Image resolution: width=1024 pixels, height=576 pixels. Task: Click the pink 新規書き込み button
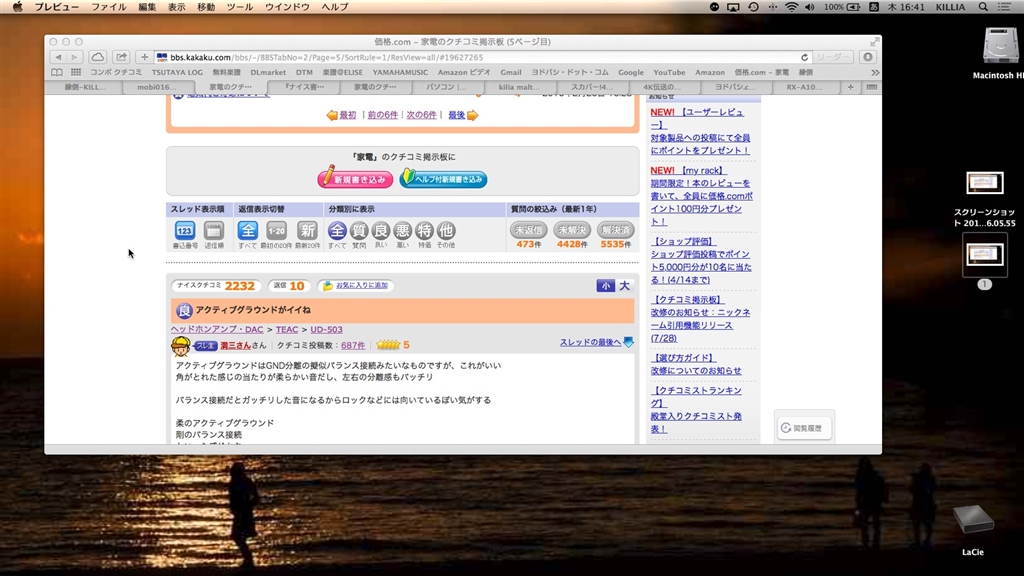(355, 178)
